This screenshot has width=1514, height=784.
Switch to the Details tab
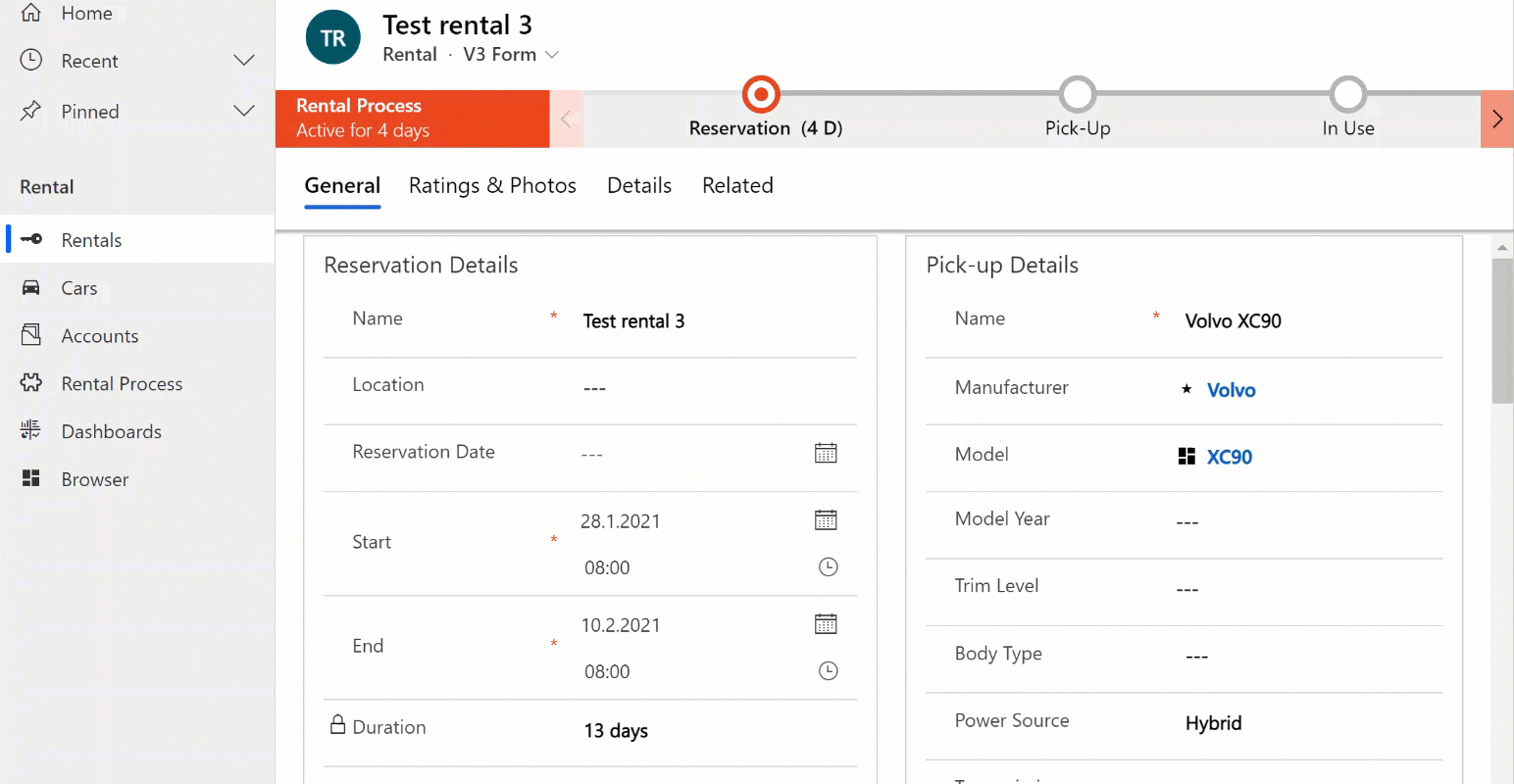click(x=639, y=186)
